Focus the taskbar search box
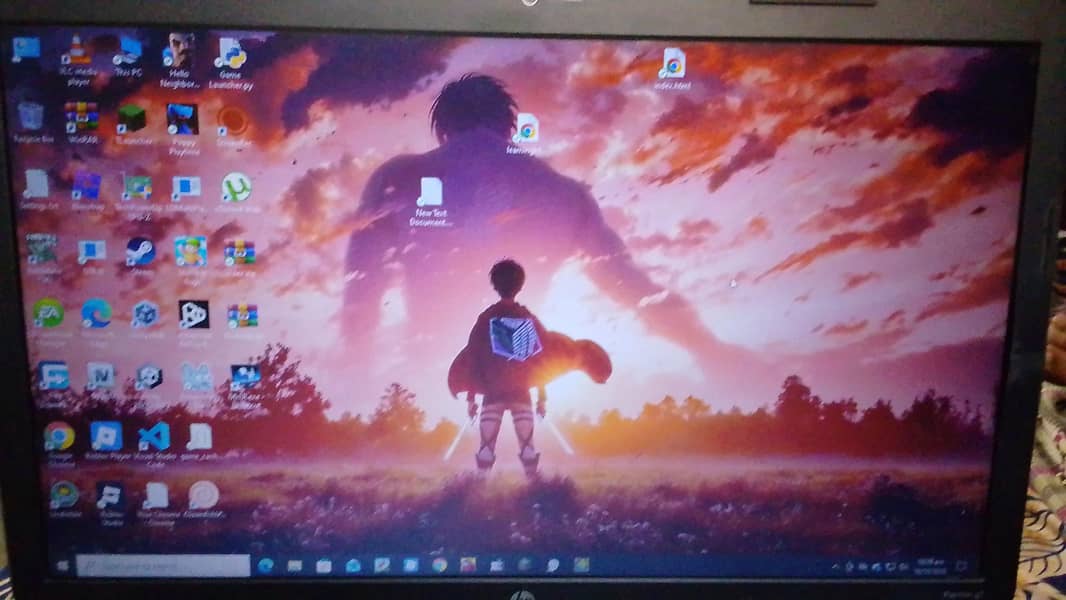The image size is (1066, 600). tap(163, 565)
